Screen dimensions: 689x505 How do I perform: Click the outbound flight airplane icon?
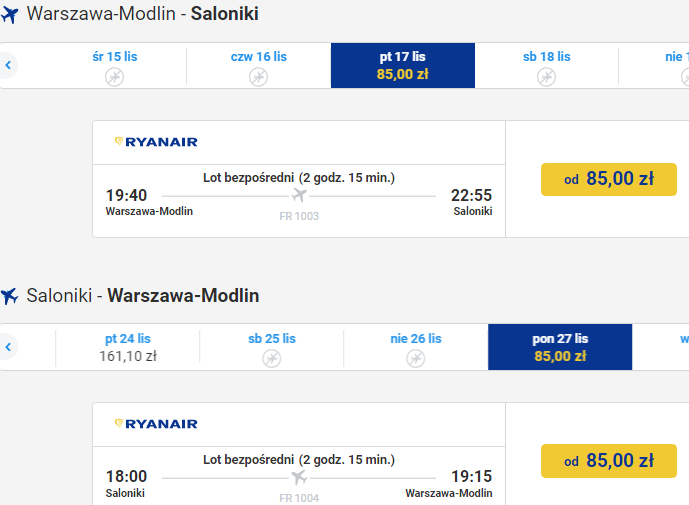coord(10,15)
